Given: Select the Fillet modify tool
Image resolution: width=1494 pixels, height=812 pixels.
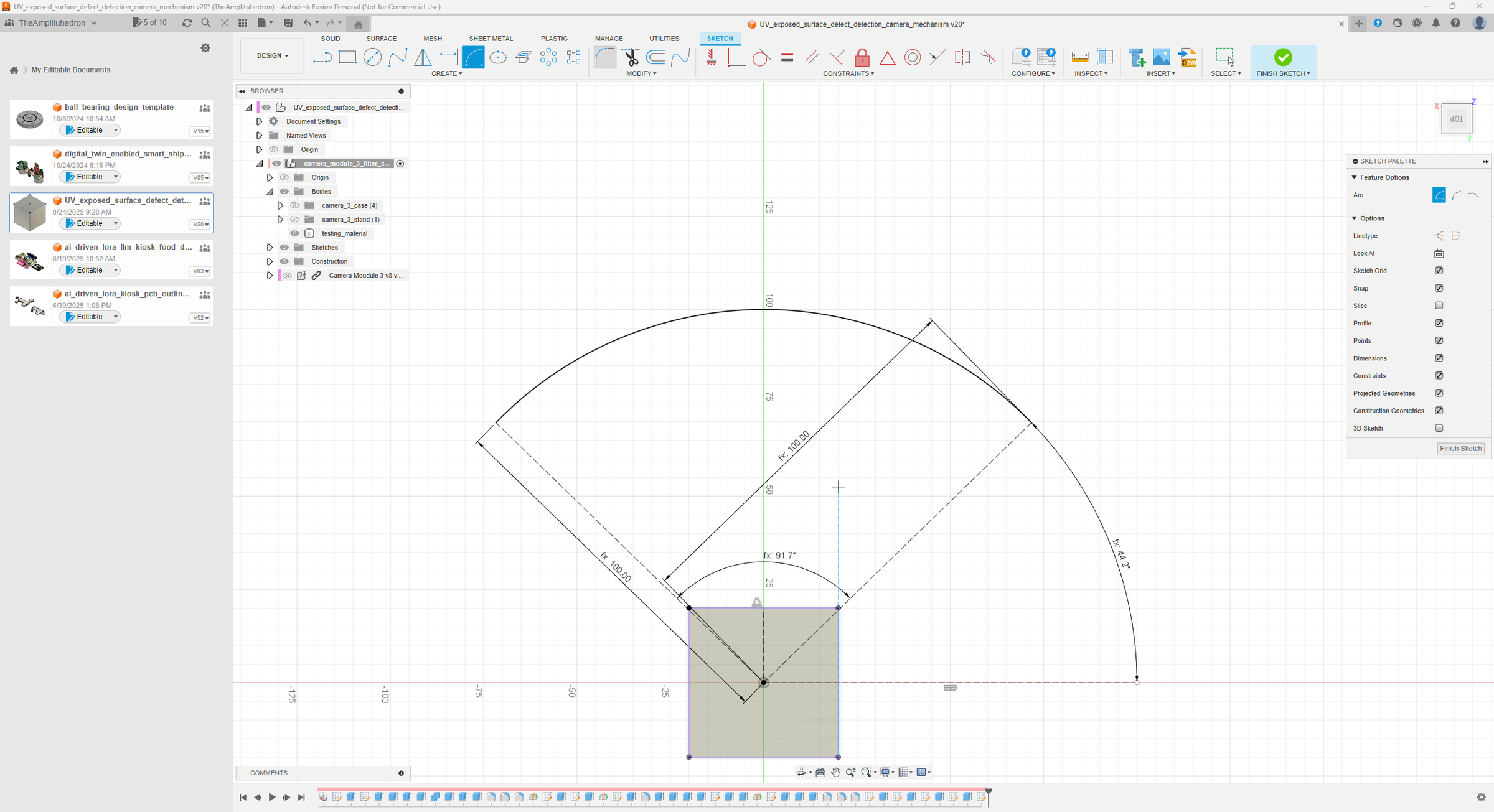Looking at the screenshot, I should click(605, 58).
